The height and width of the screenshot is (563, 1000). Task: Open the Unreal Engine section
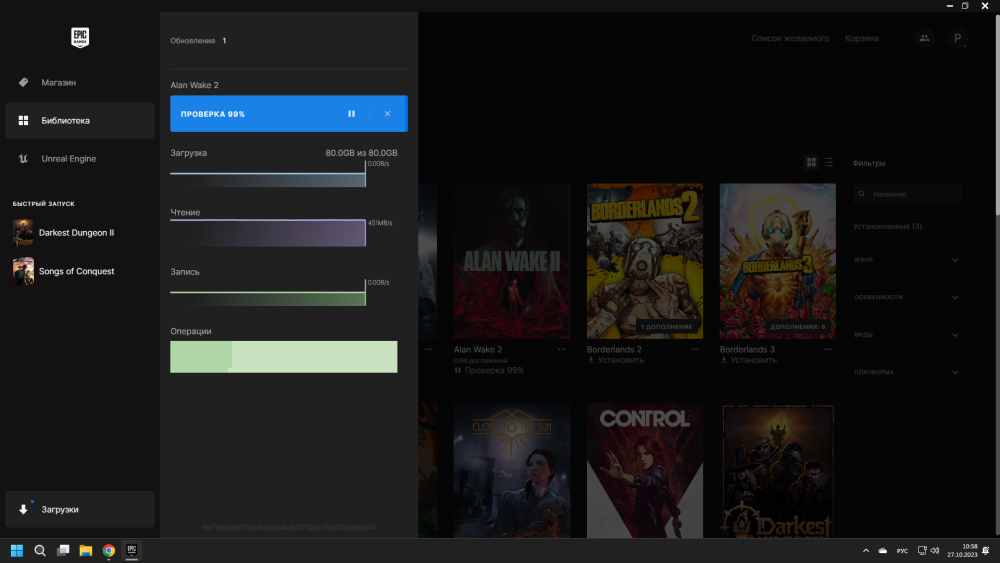point(68,158)
